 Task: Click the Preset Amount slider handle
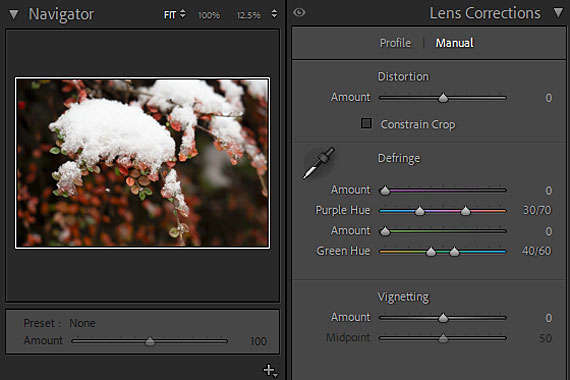[150, 341]
